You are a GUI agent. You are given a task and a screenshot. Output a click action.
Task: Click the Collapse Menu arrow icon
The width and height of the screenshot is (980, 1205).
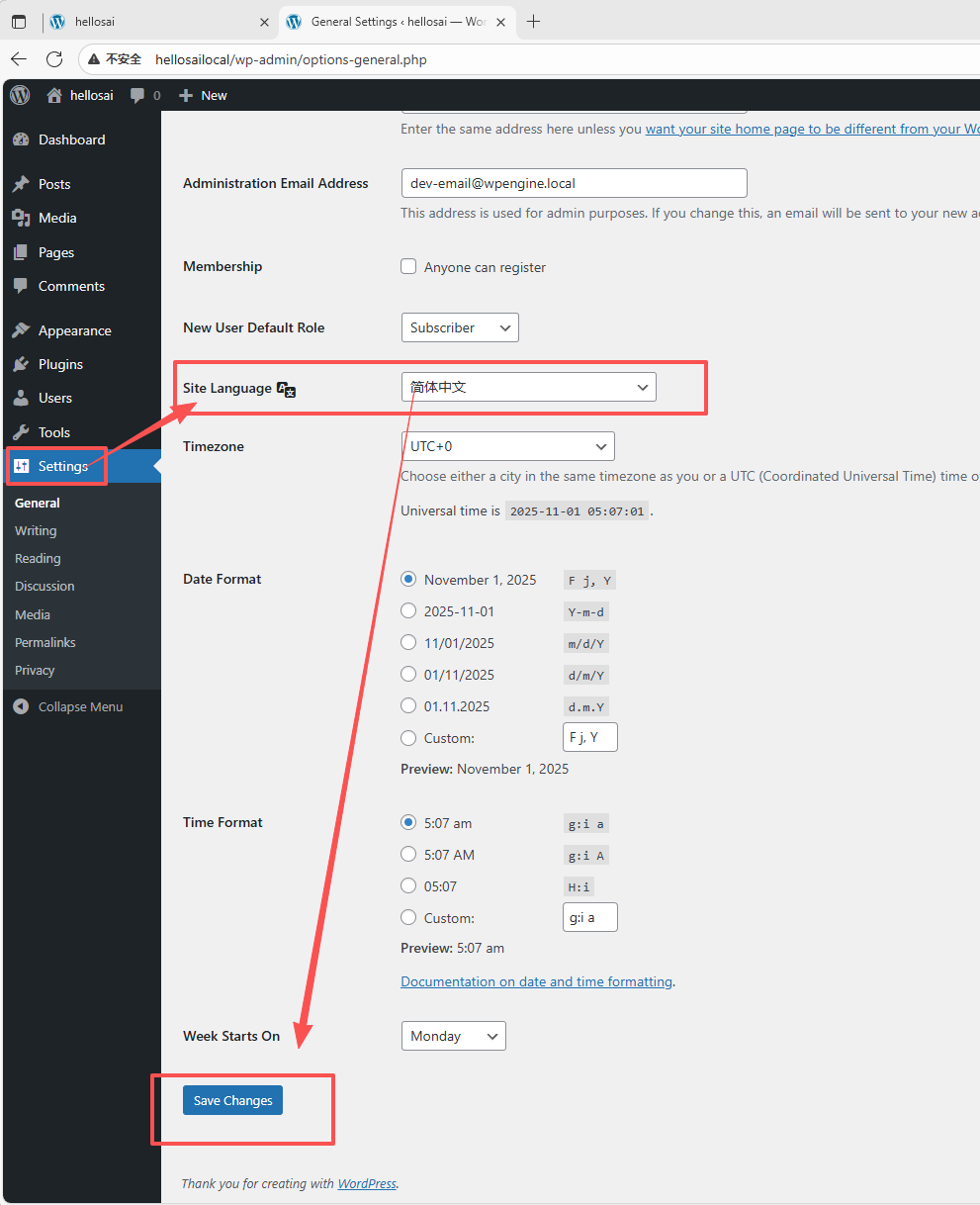click(x=21, y=706)
